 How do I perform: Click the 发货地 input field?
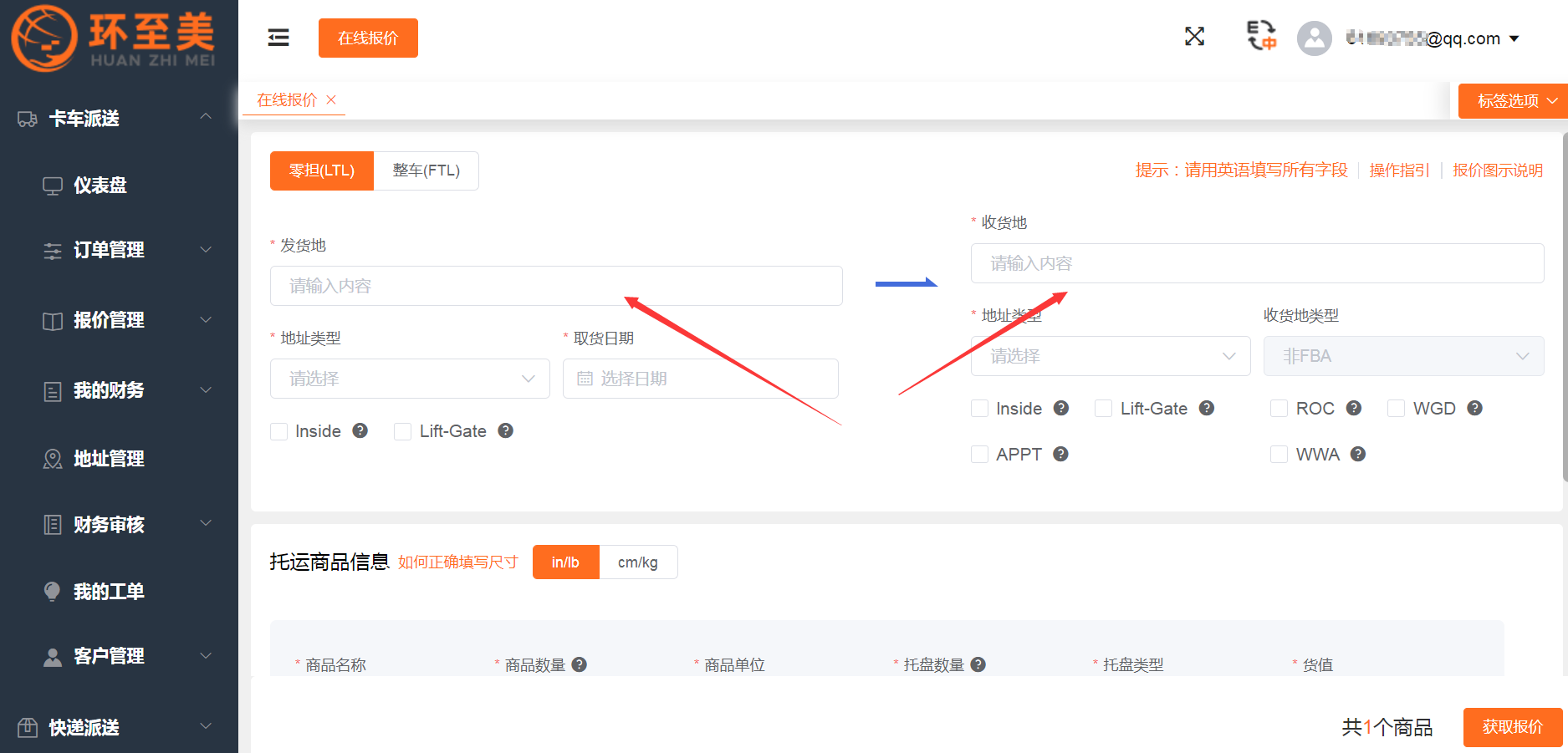coord(555,286)
